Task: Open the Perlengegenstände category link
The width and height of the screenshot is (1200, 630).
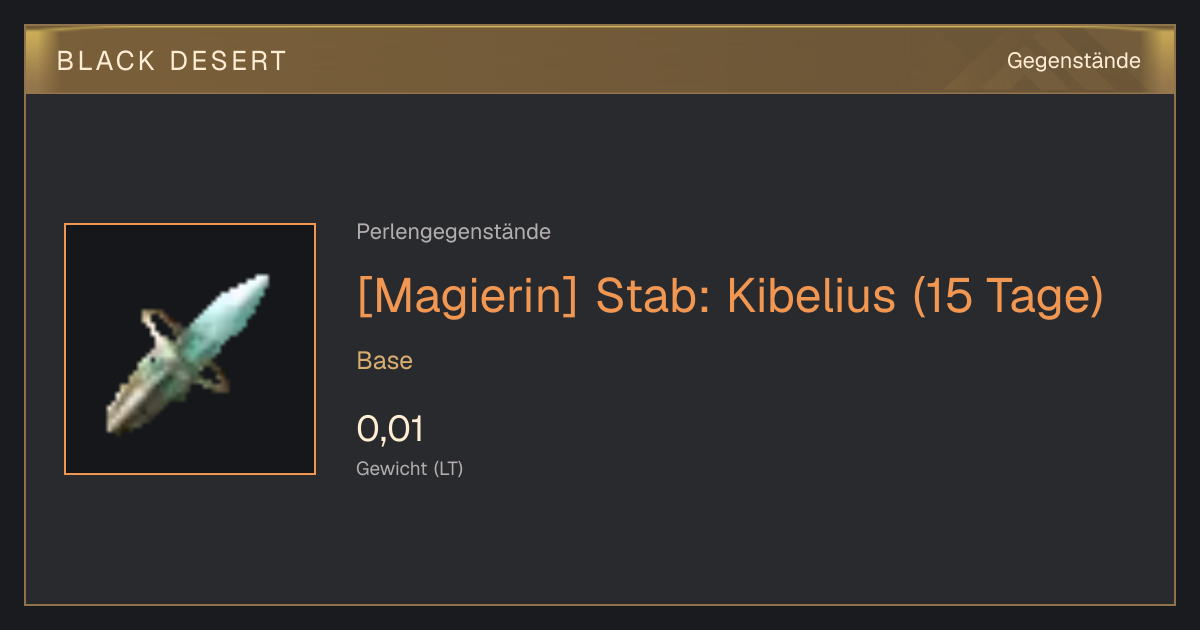Action: pyautogui.click(x=453, y=232)
